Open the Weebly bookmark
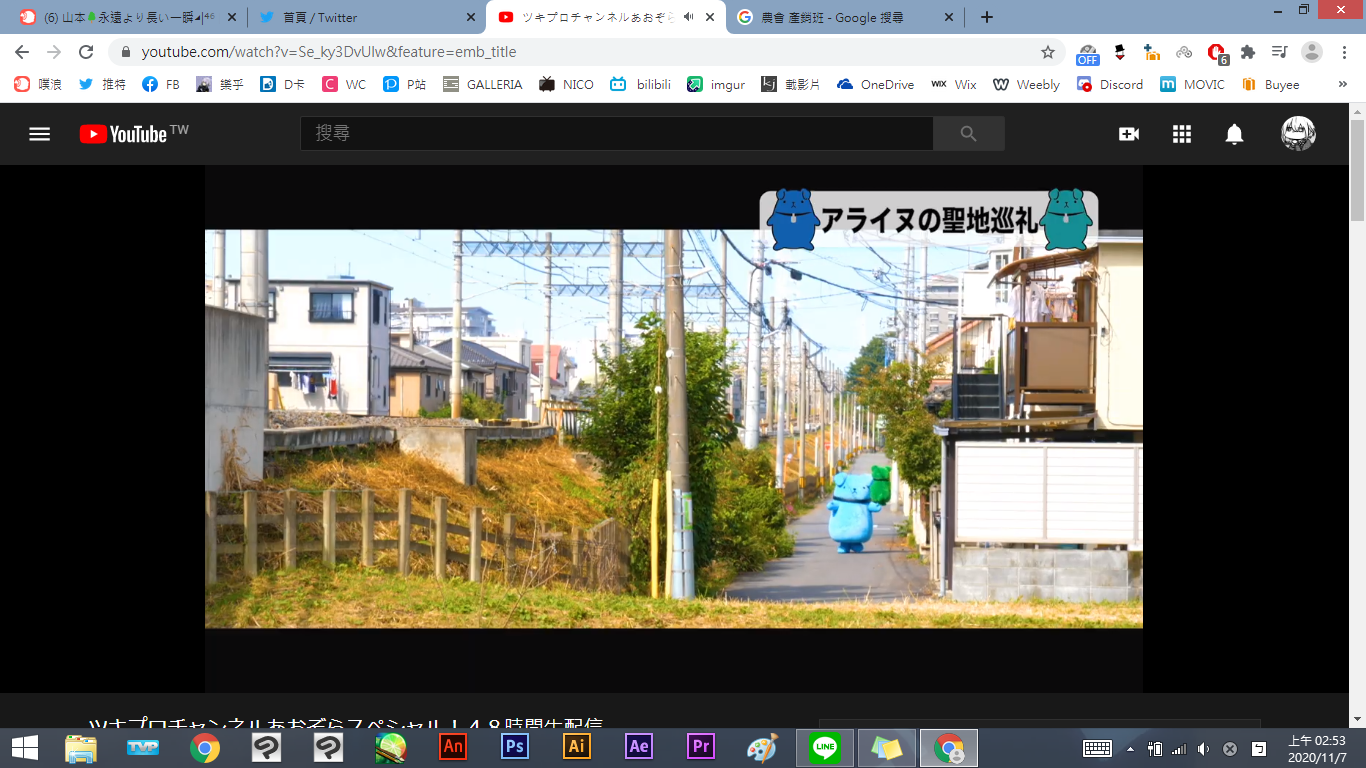 pos(1026,85)
